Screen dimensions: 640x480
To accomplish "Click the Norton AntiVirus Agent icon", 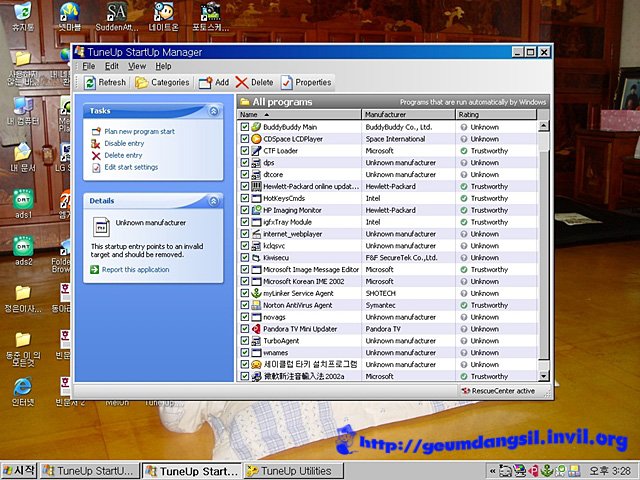I will 256,305.
